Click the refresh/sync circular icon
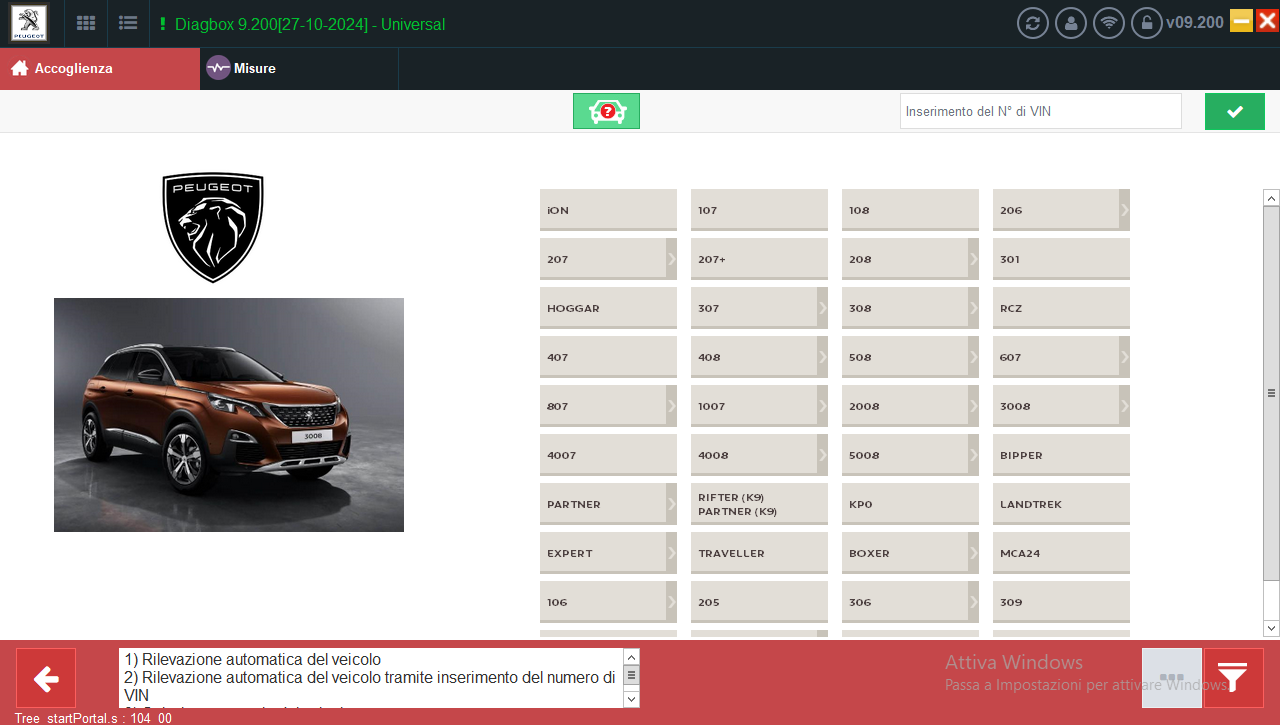 (1033, 23)
